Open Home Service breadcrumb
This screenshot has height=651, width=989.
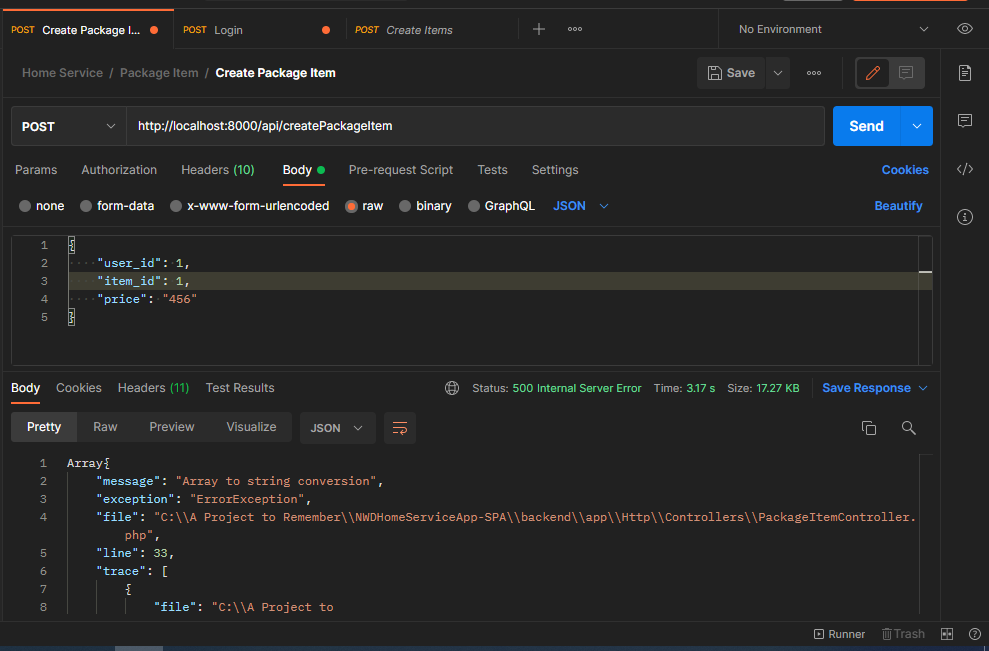(x=62, y=73)
